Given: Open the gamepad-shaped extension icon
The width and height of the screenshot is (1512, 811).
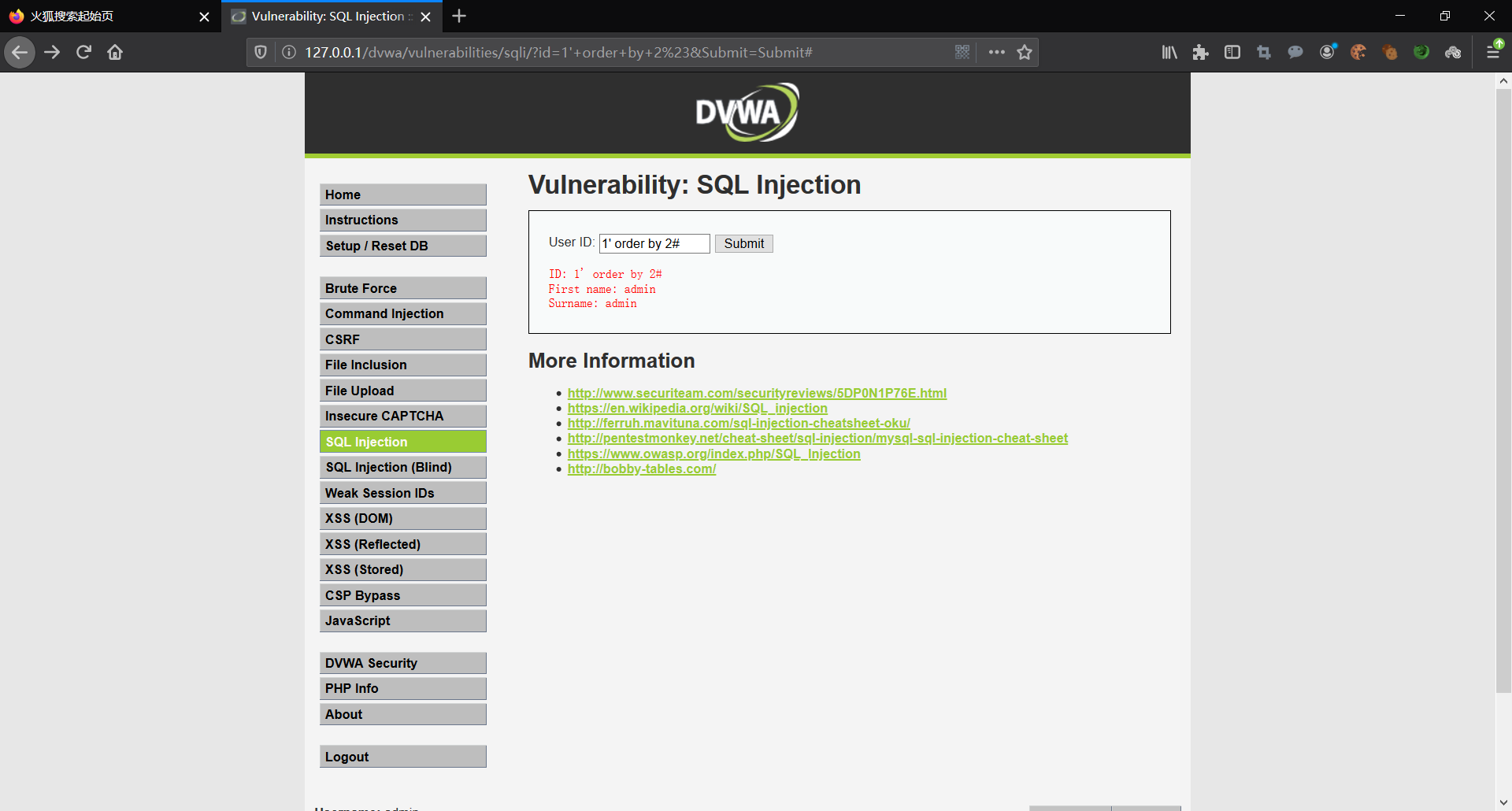Looking at the screenshot, I should [1453, 52].
